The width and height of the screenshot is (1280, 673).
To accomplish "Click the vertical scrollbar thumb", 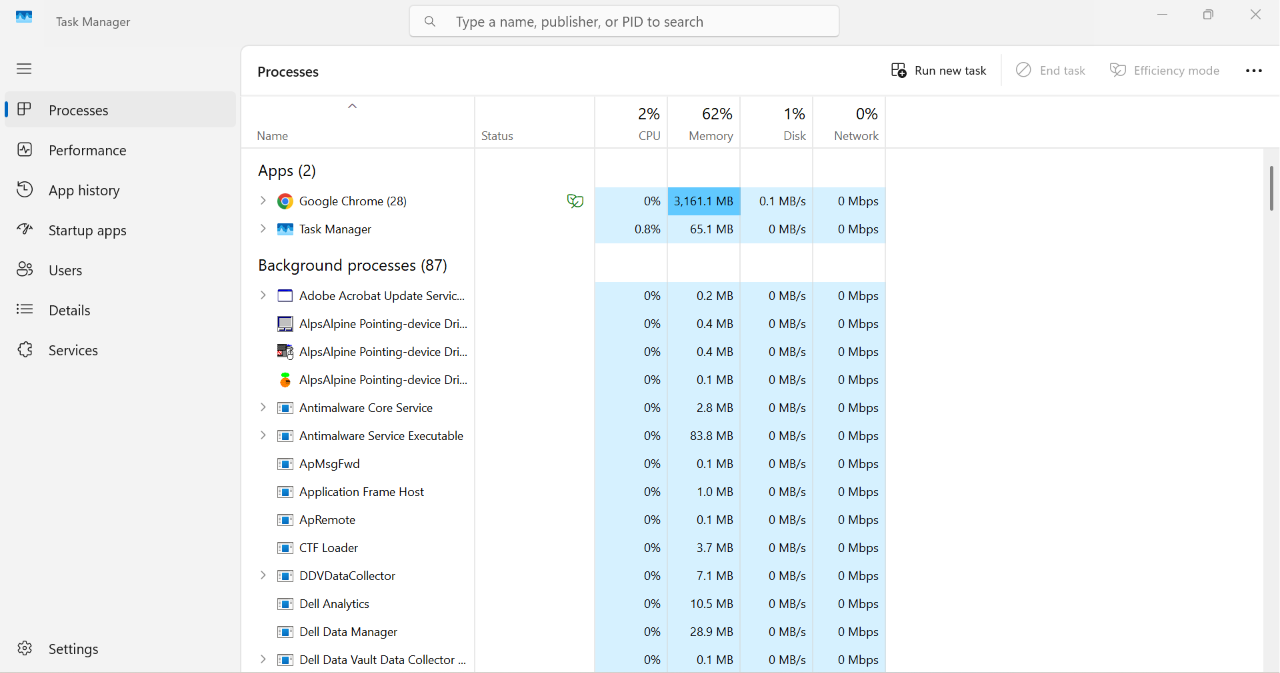I will pyautogui.click(x=1271, y=188).
